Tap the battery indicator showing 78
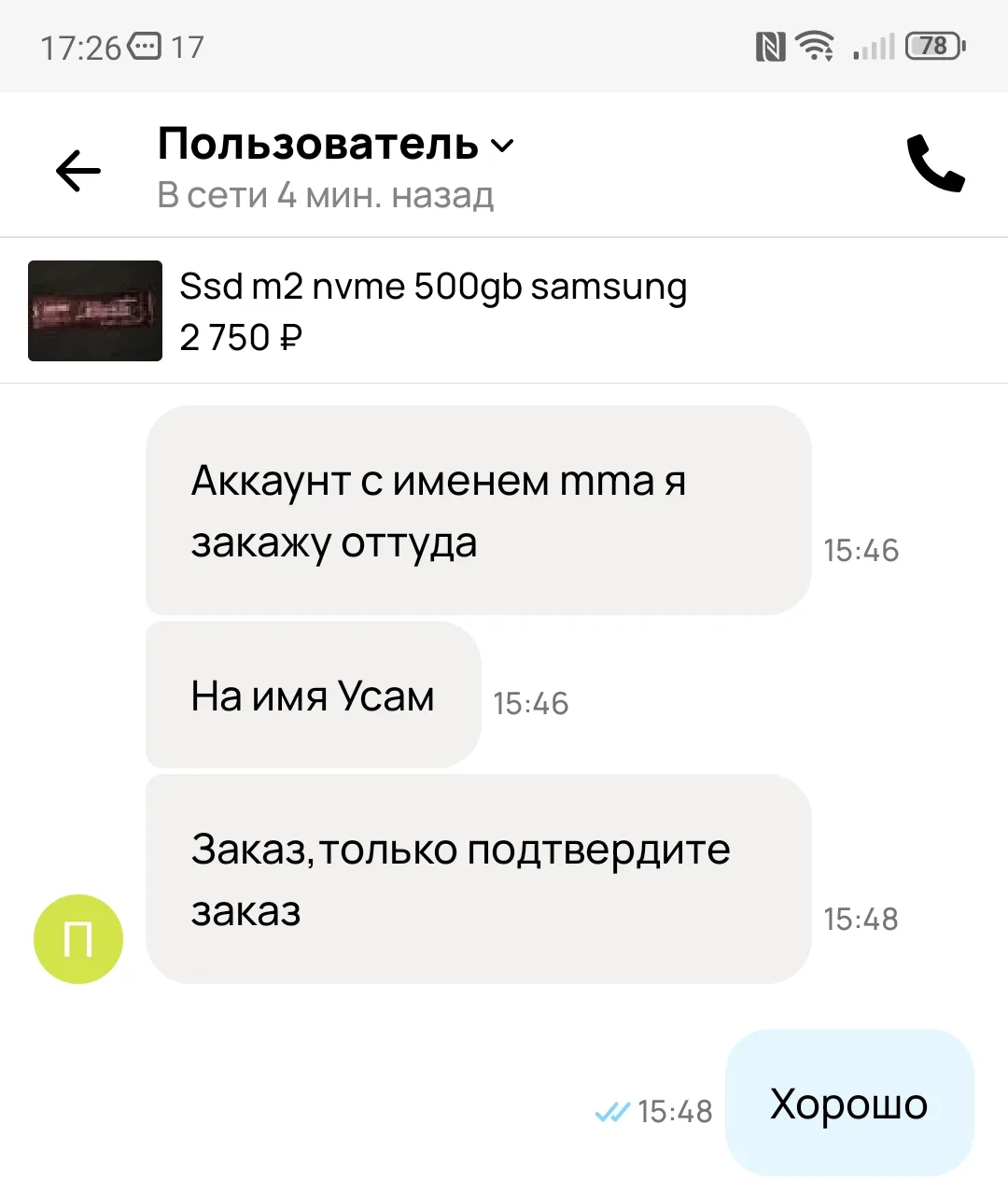The height and width of the screenshot is (1195, 1008). [935, 46]
